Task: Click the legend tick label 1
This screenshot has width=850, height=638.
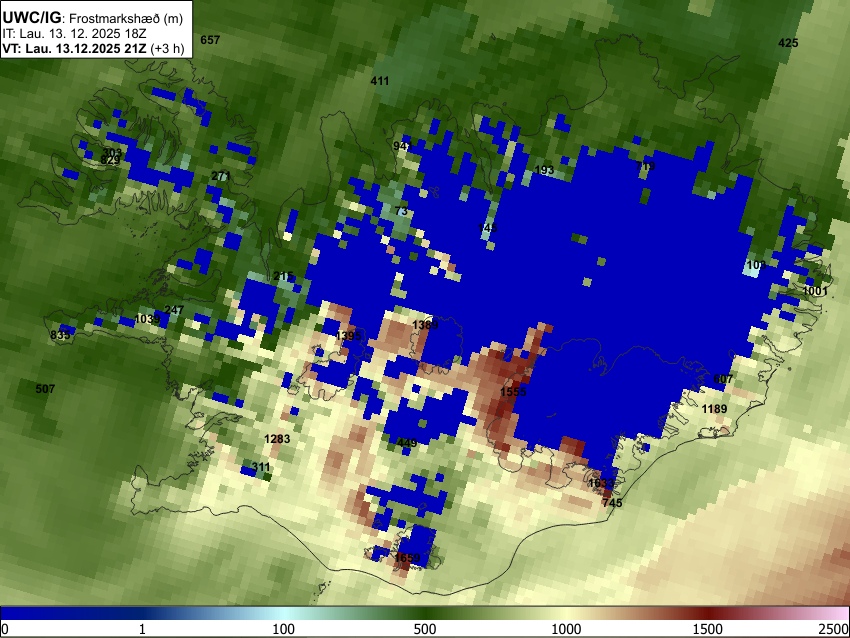Action: tap(142, 629)
